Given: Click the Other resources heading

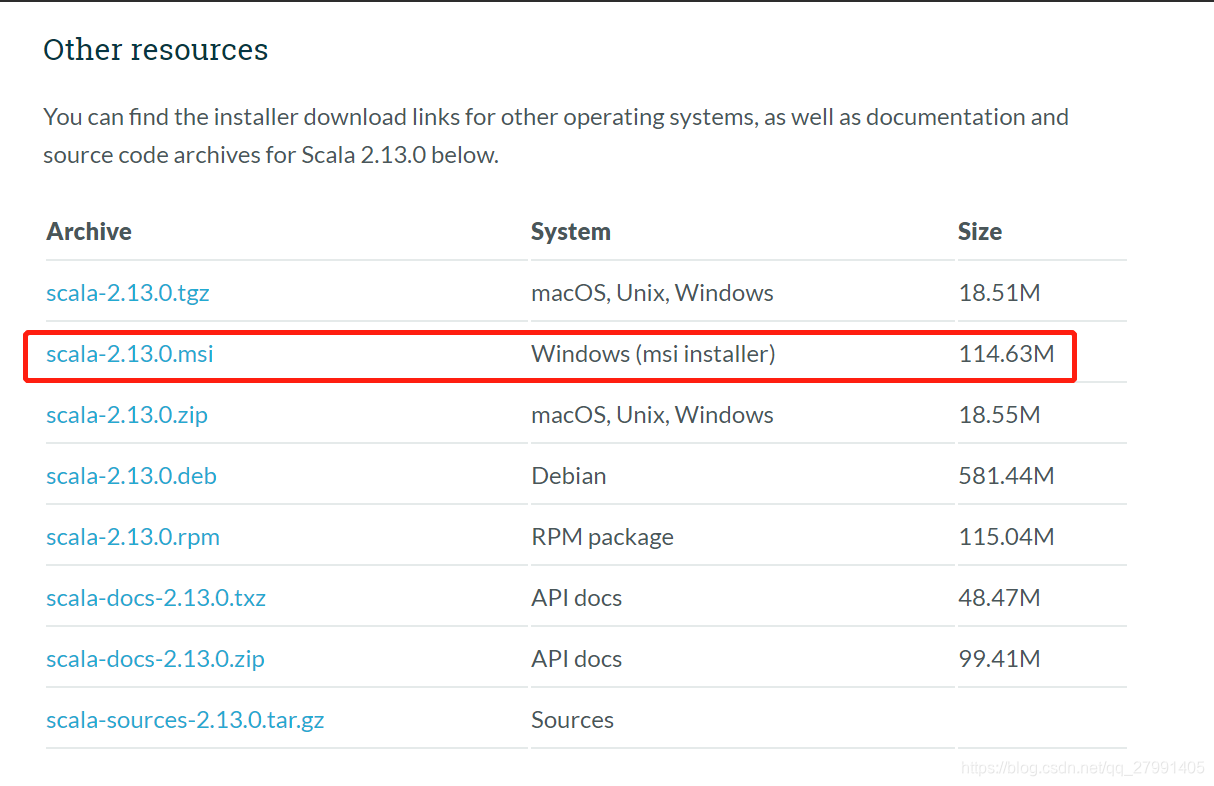Looking at the screenshot, I should pos(155,49).
